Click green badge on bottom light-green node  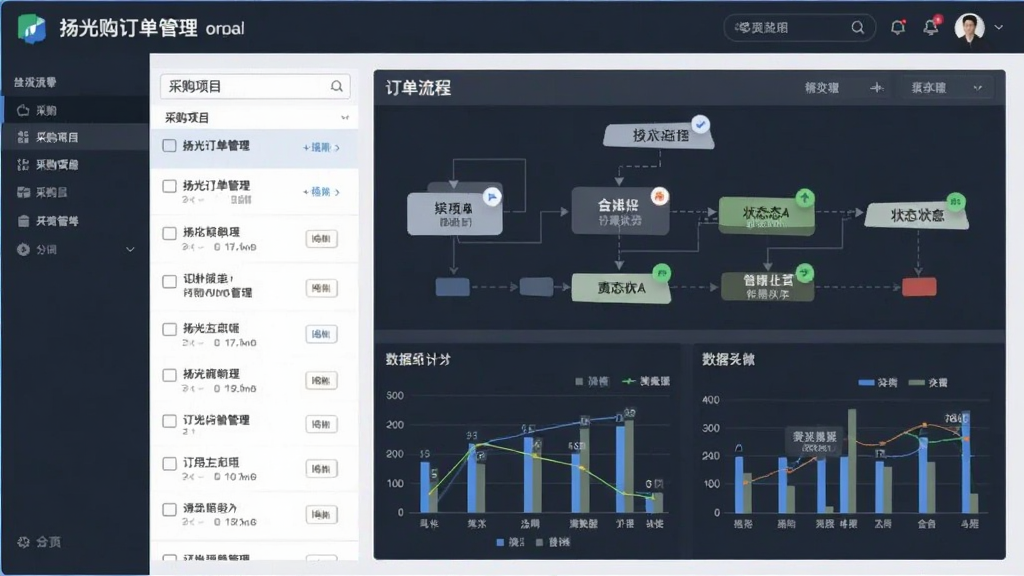tap(662, 273)
